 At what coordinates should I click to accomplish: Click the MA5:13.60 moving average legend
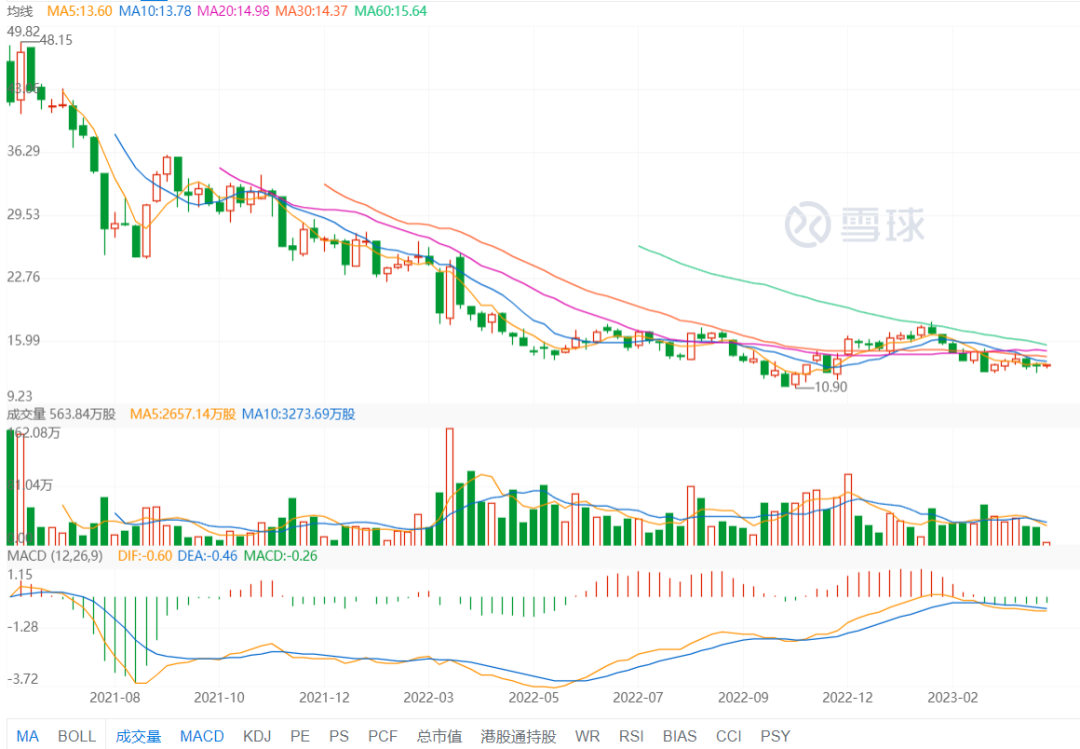(79, 10)
